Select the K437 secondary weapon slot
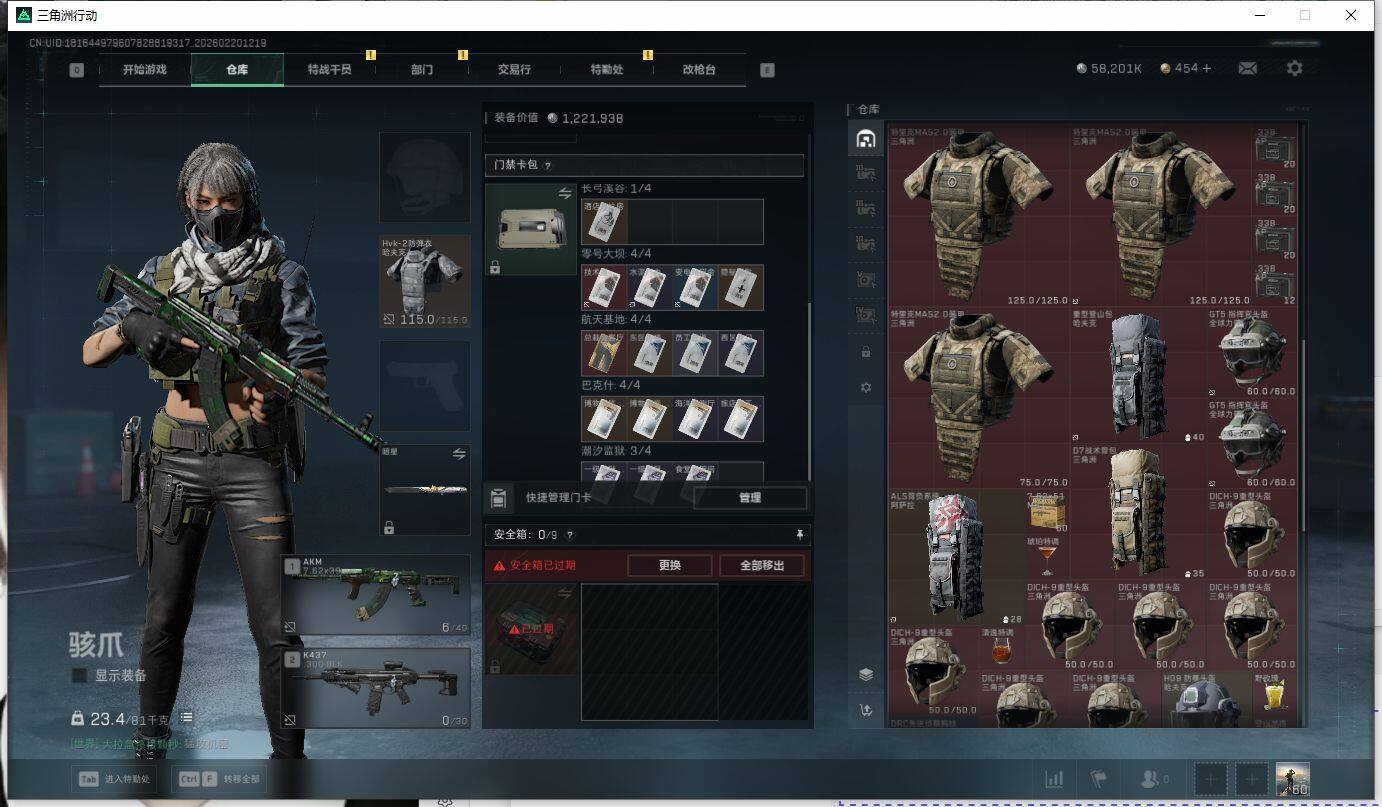This screenshot has width=1382, height=807. 376,688
